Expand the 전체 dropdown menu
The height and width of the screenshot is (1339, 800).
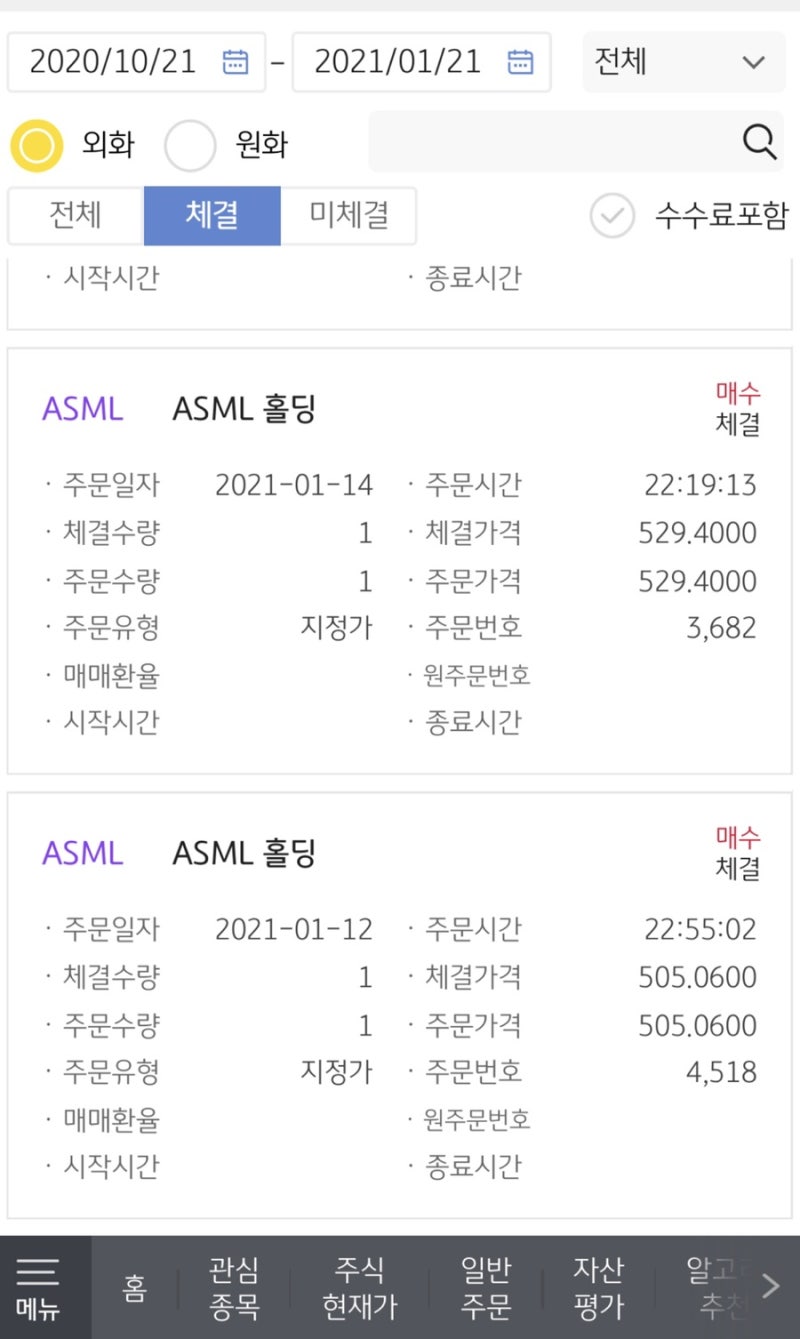[683, 62]
